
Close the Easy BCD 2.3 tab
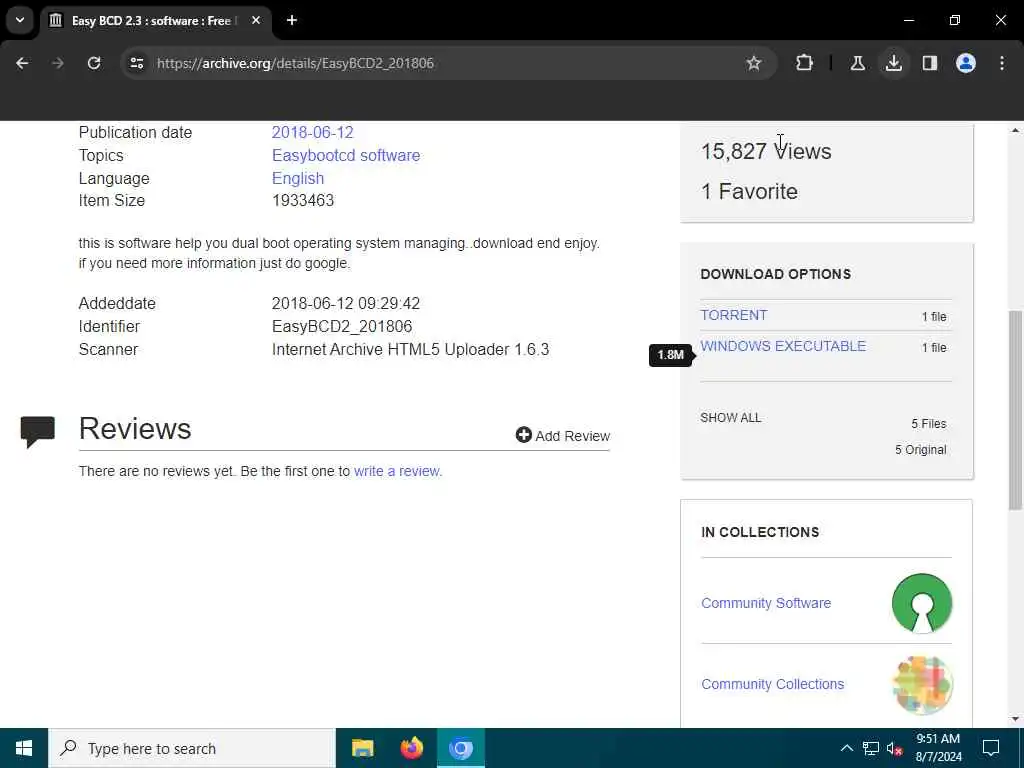(x=256, y=20)
